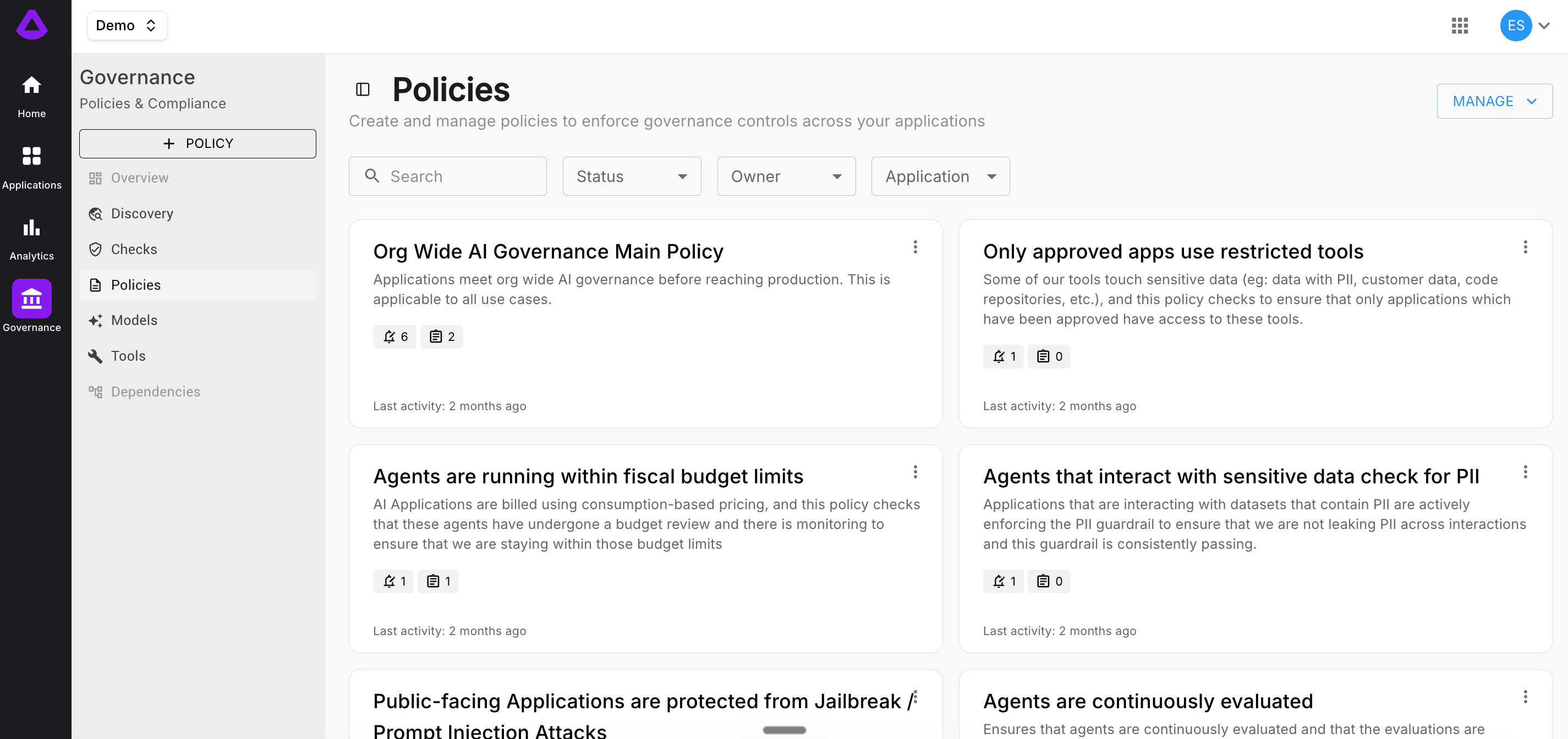Open Public-facing Applications Jailbreak protection policy

642,715
